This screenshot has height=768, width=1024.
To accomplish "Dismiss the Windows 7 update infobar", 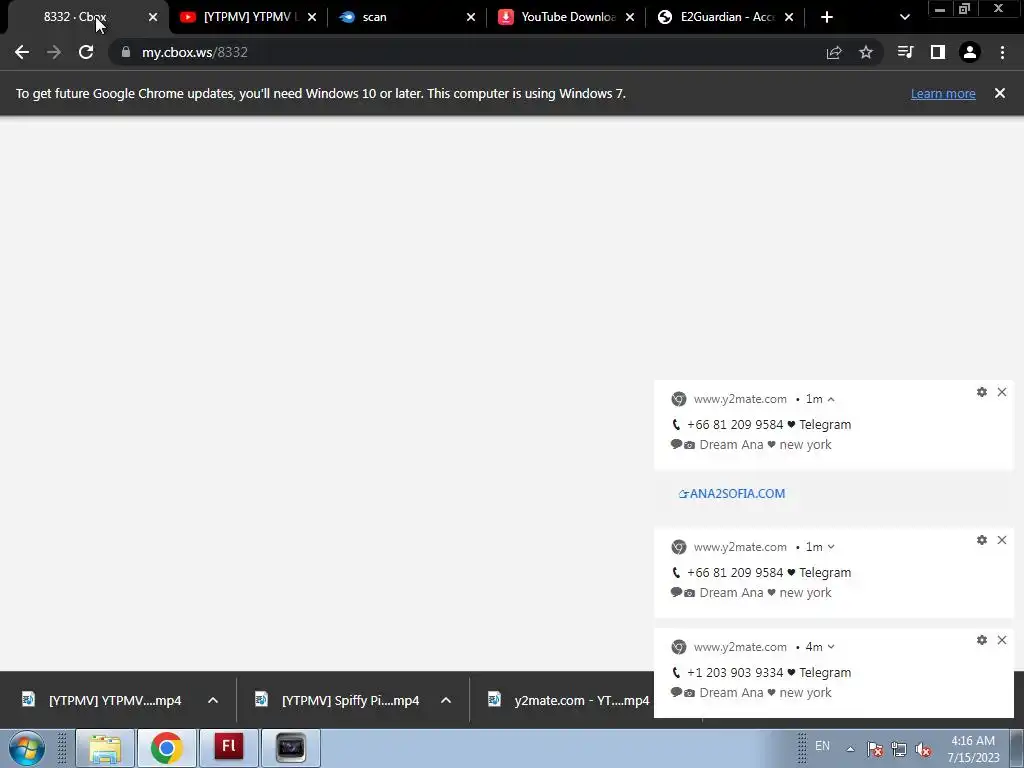I will click(1000, 93).
